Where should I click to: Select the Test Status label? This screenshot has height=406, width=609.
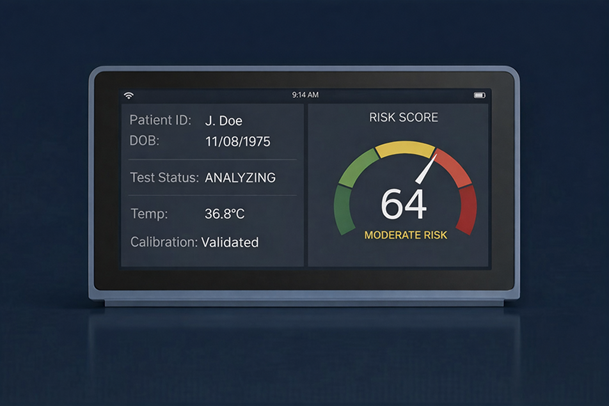click(165, 177)
